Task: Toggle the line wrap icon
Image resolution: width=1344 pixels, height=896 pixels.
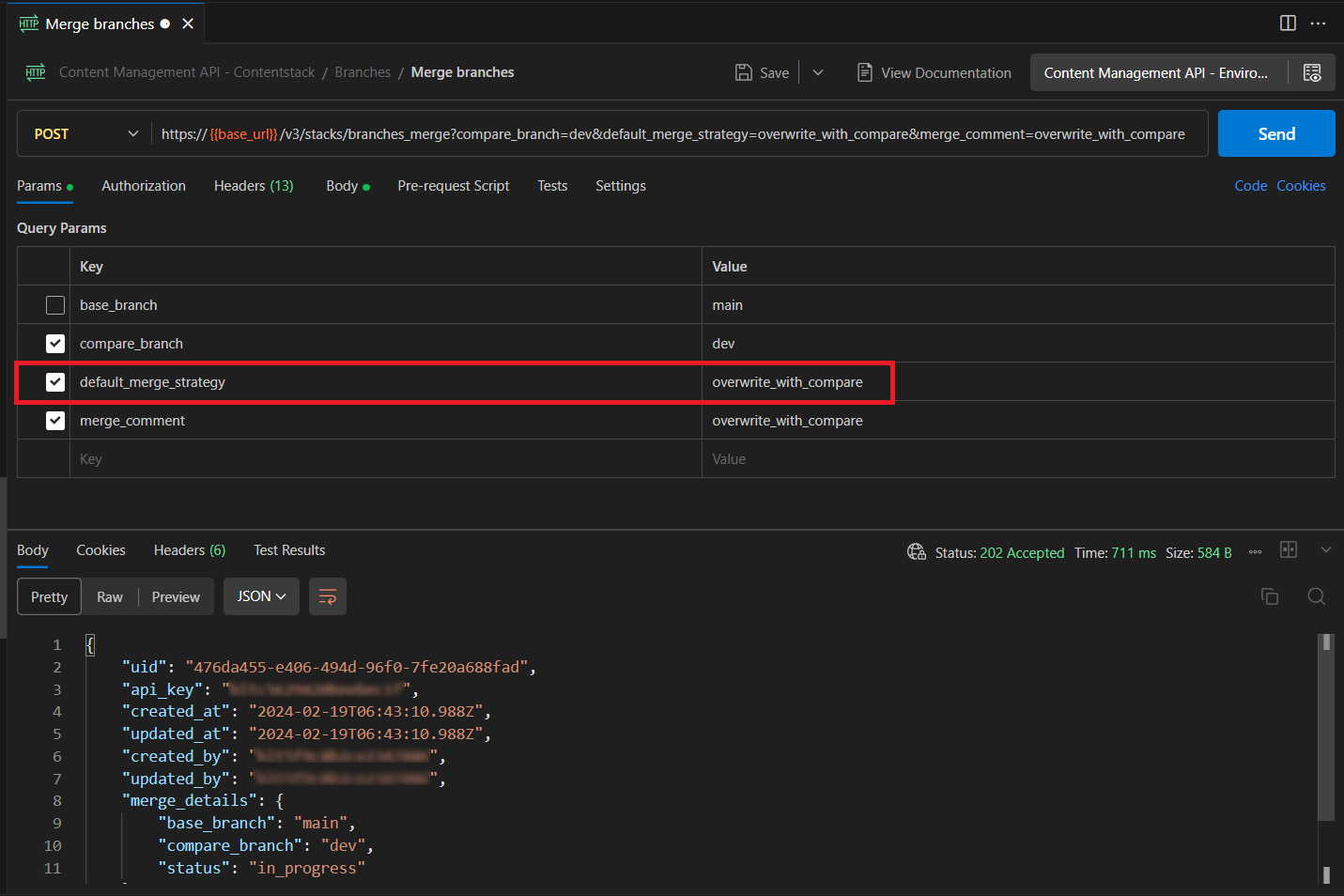Action: (x=328, y=596)
